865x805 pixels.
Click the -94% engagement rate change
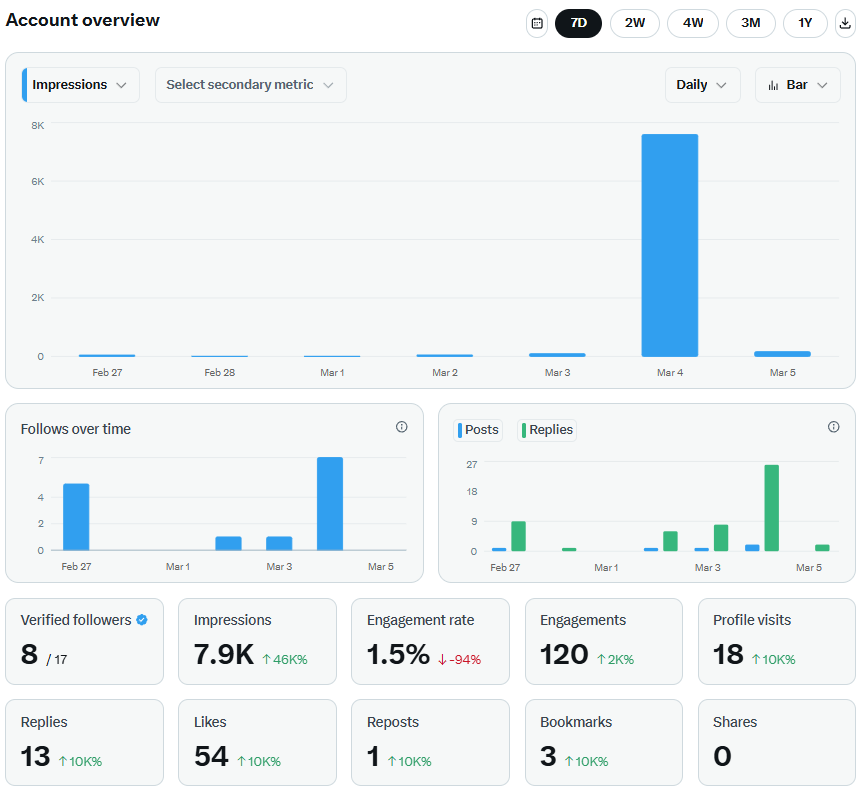point(460,659)
